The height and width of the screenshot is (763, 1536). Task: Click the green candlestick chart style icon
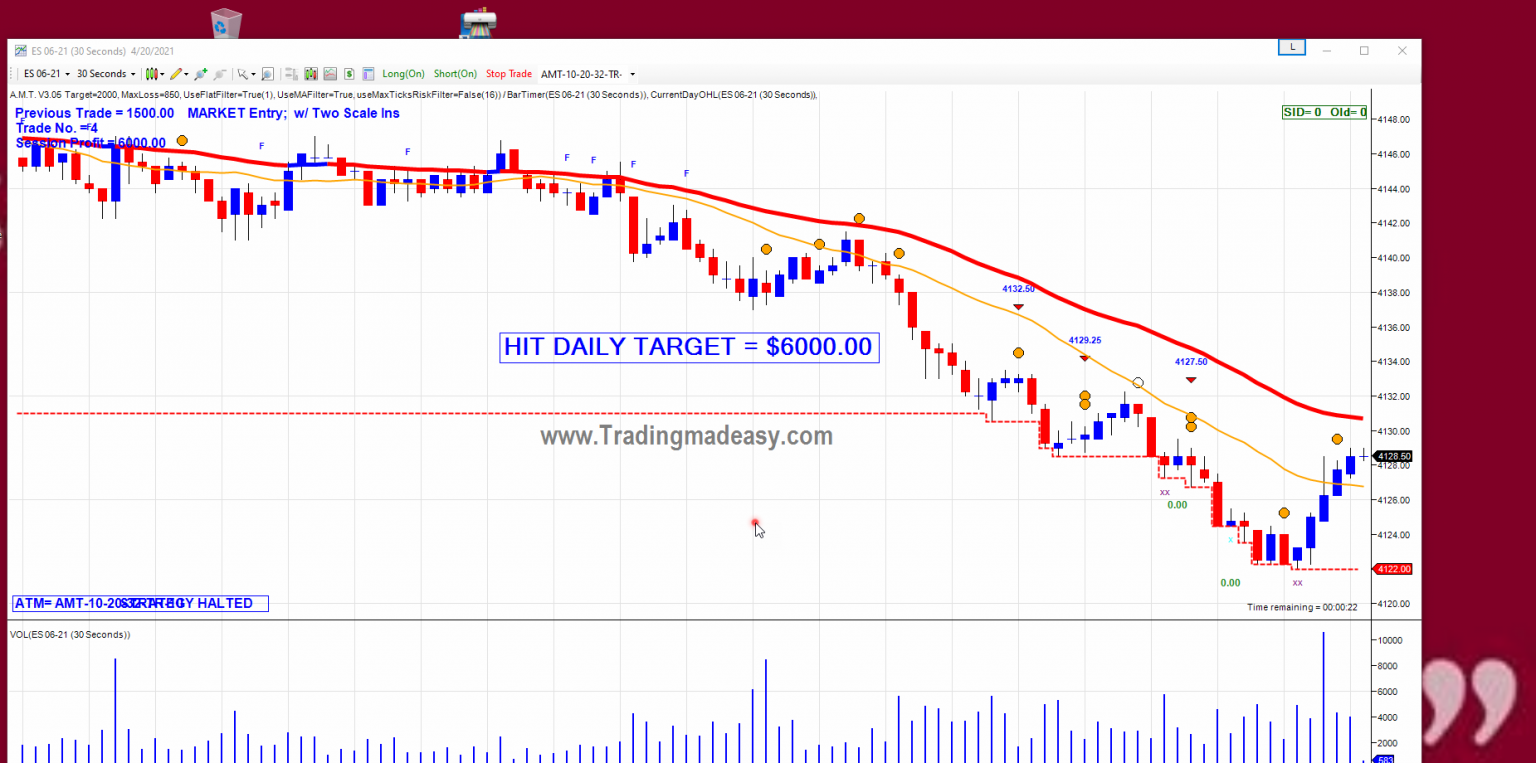(x=311, y=73)
